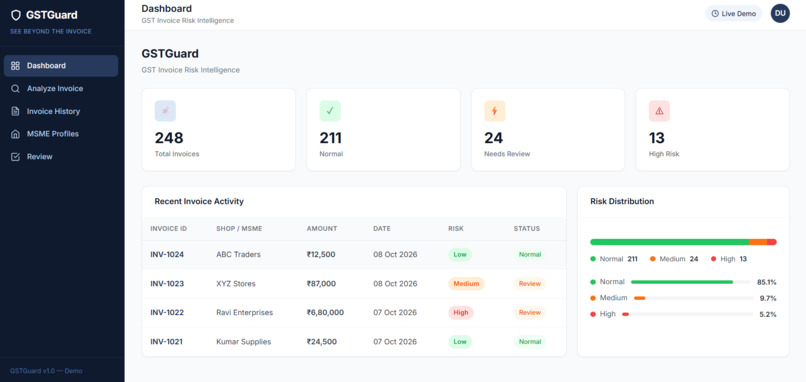Click the High 5.2% progress bar
The image size is (806, 382).
tap(687, 314)
